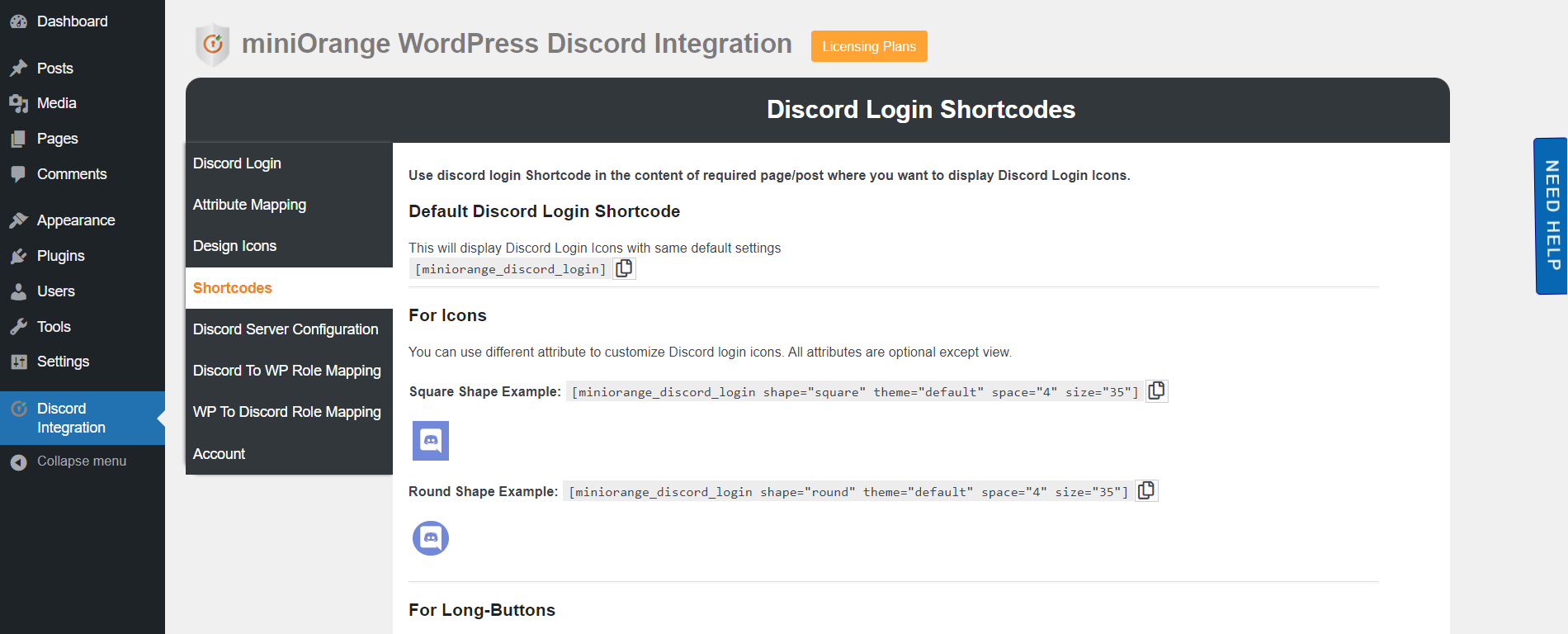
Task: Go to Posts in admin sidebar
Action: pos(83,69)
